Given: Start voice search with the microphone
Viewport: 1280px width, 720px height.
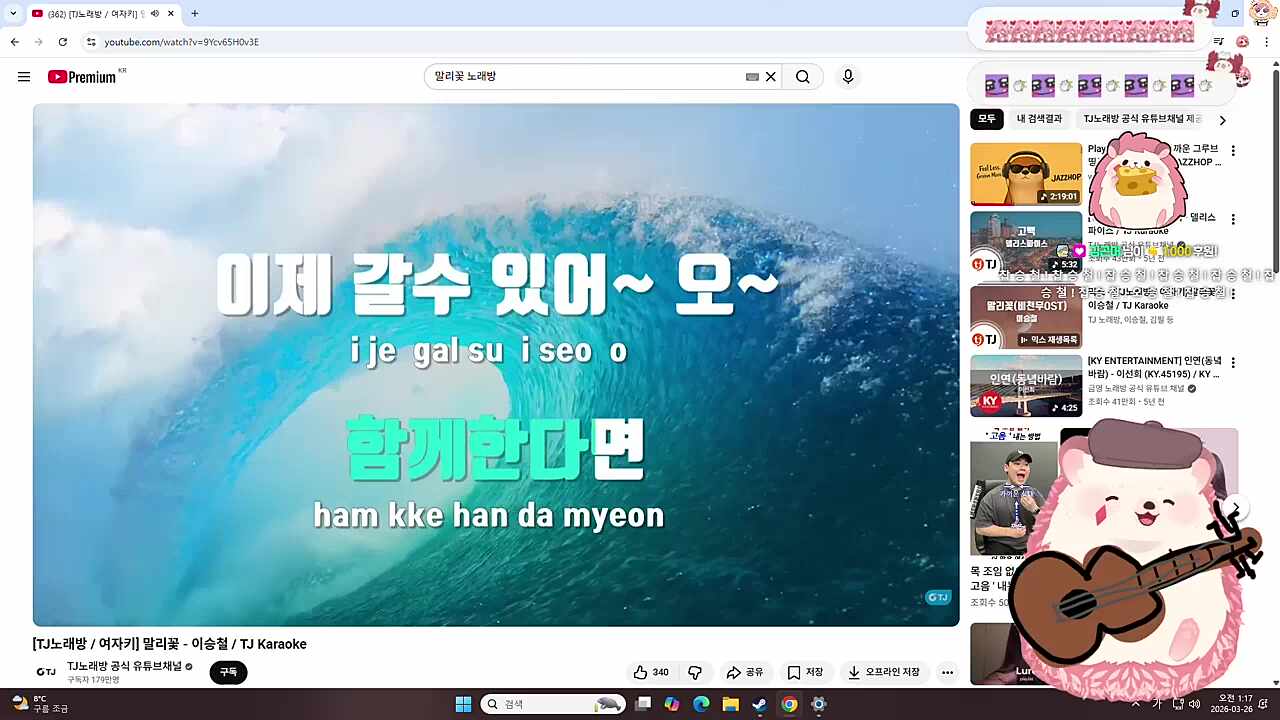Looking at the screenshot, I should (848, 77).
